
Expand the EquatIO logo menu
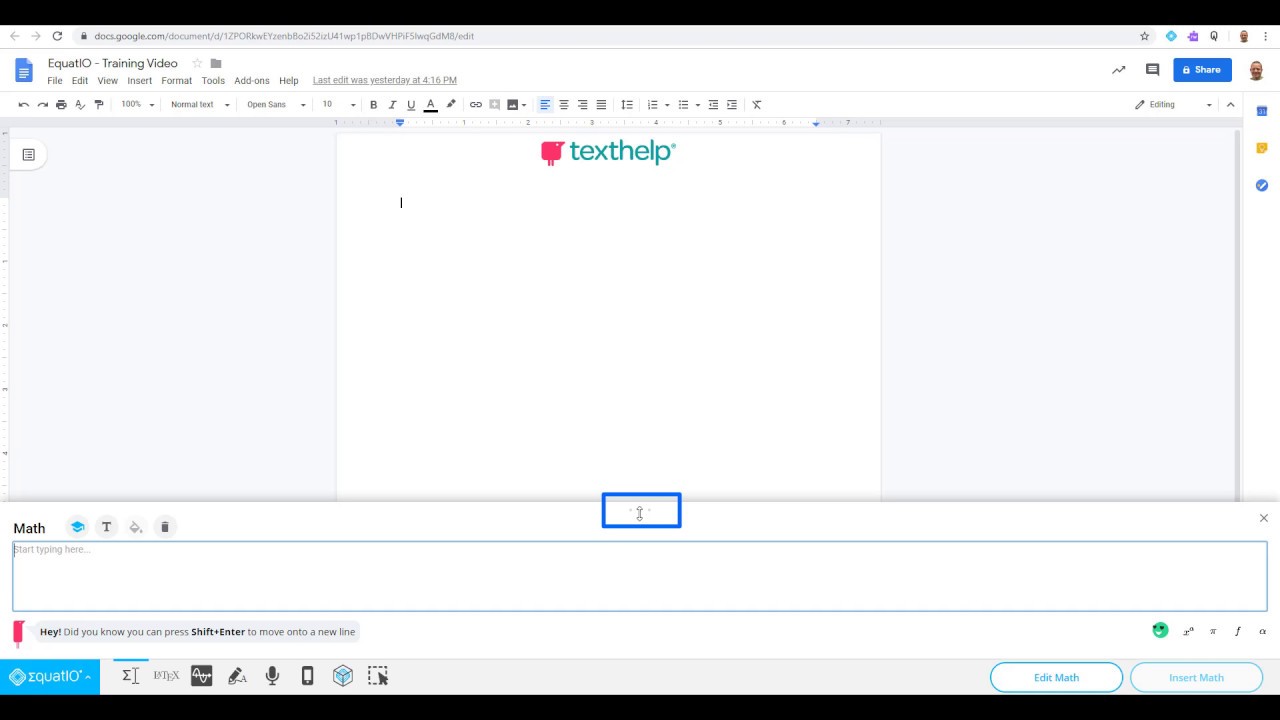tap(49, 677)
